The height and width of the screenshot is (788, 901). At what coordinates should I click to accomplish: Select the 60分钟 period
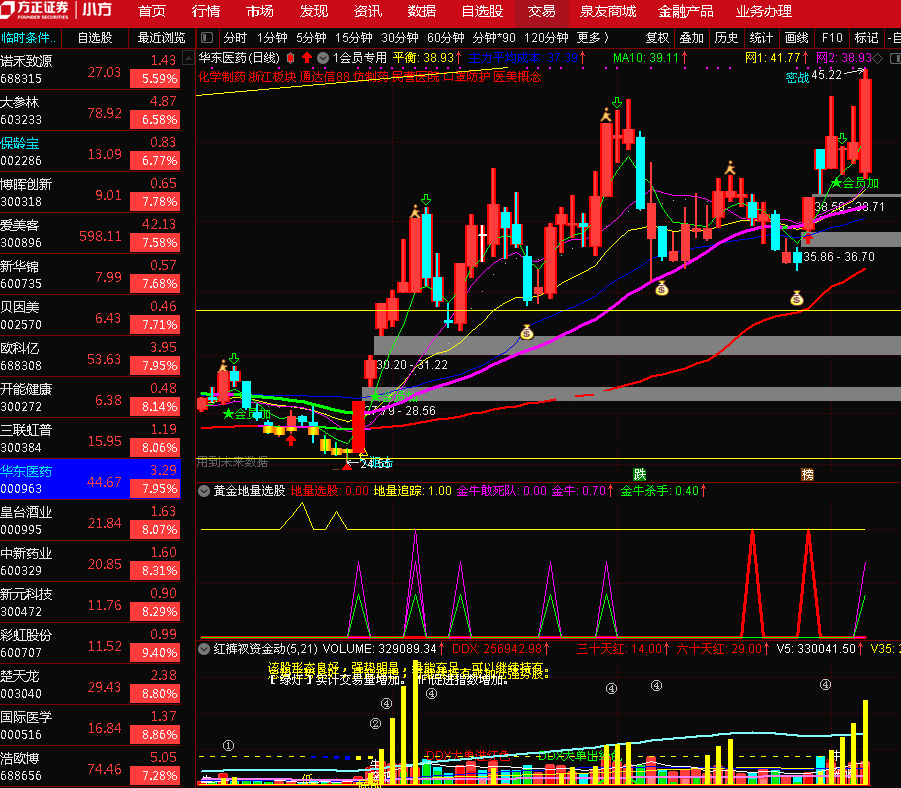pyautogui.click(x=446, y=38)
